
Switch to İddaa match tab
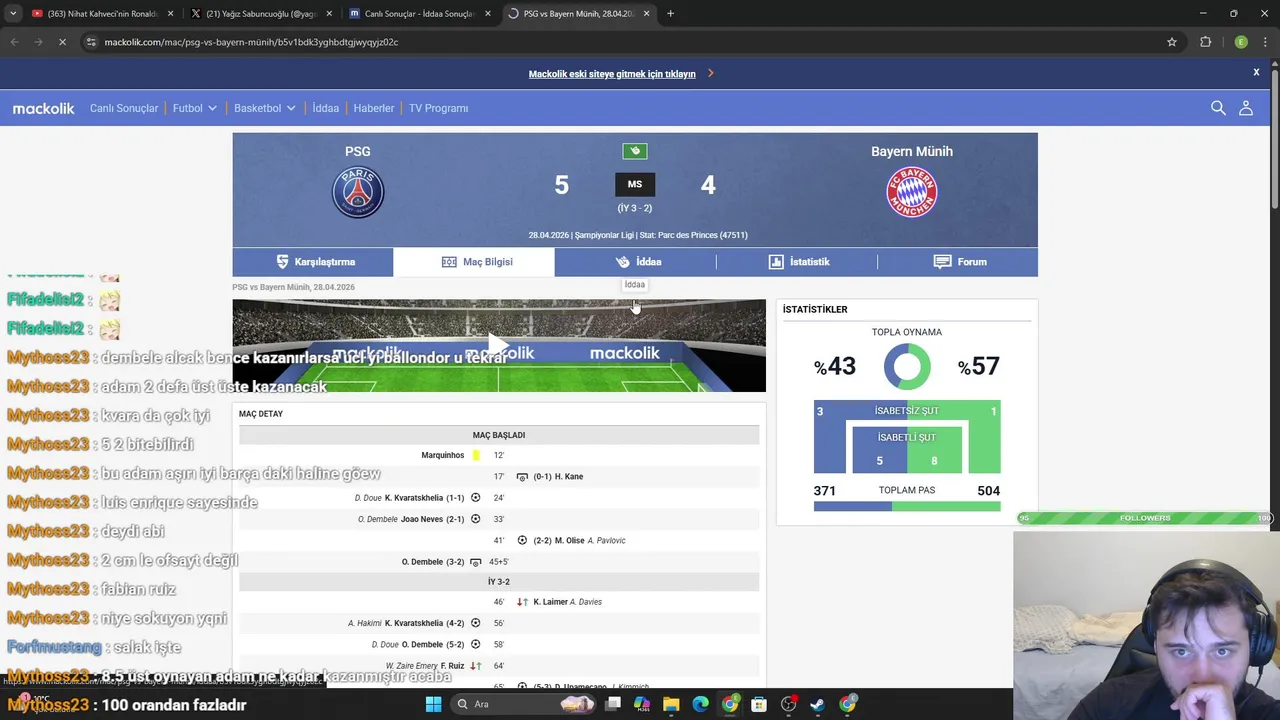click(636, 262)
